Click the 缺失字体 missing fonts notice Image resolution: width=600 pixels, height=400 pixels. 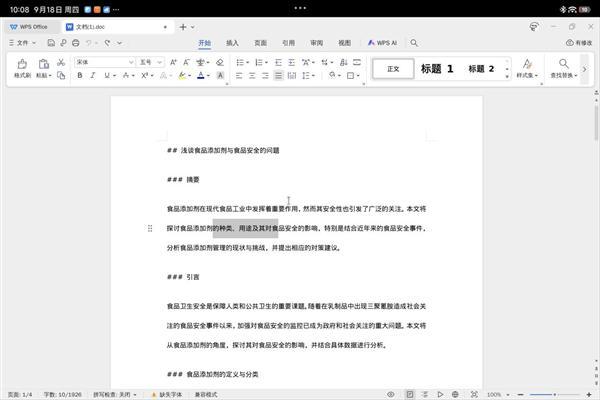(x=170, y=394)
